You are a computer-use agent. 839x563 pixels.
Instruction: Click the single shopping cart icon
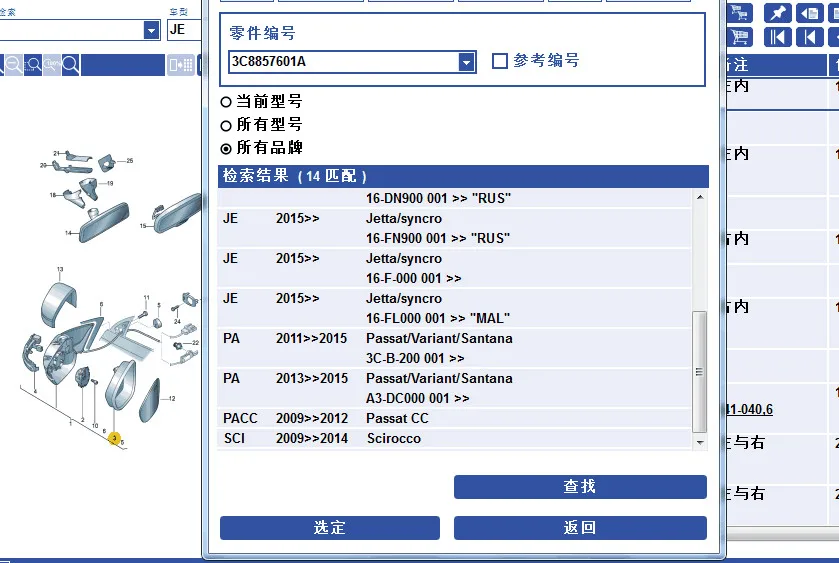(x=739, y=37)
